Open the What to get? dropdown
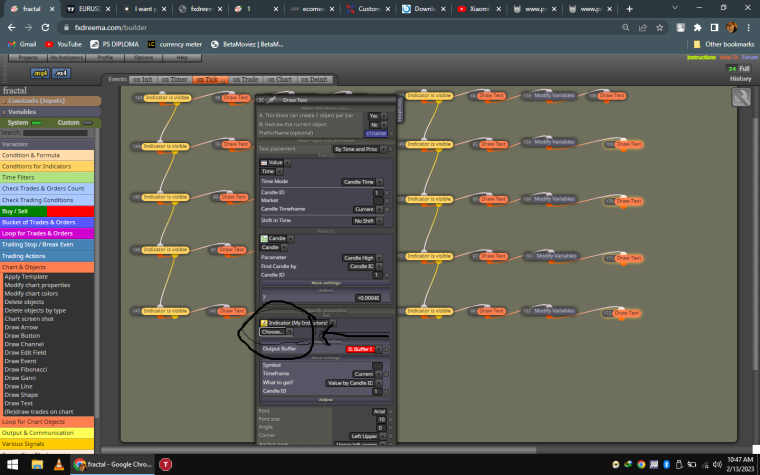Screen dimensions: 760x475 coord(353,383)
